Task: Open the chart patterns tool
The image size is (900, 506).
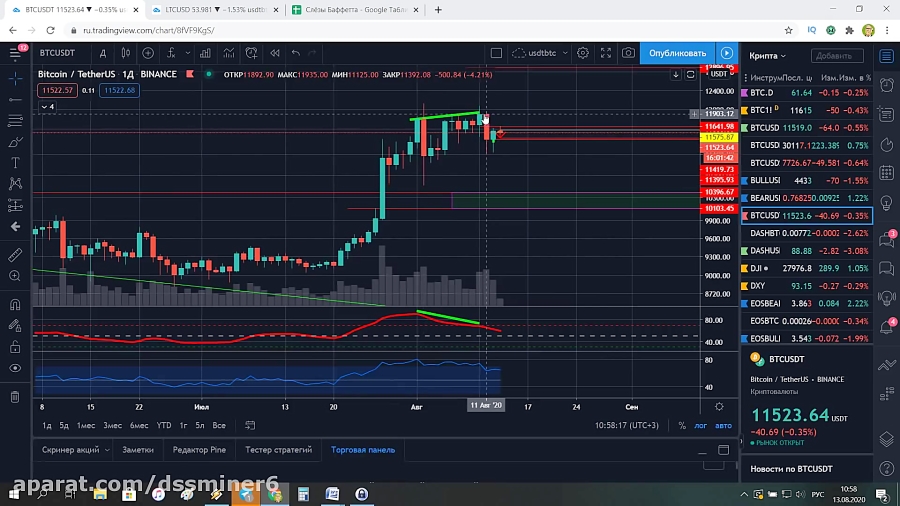Action: 15,184
